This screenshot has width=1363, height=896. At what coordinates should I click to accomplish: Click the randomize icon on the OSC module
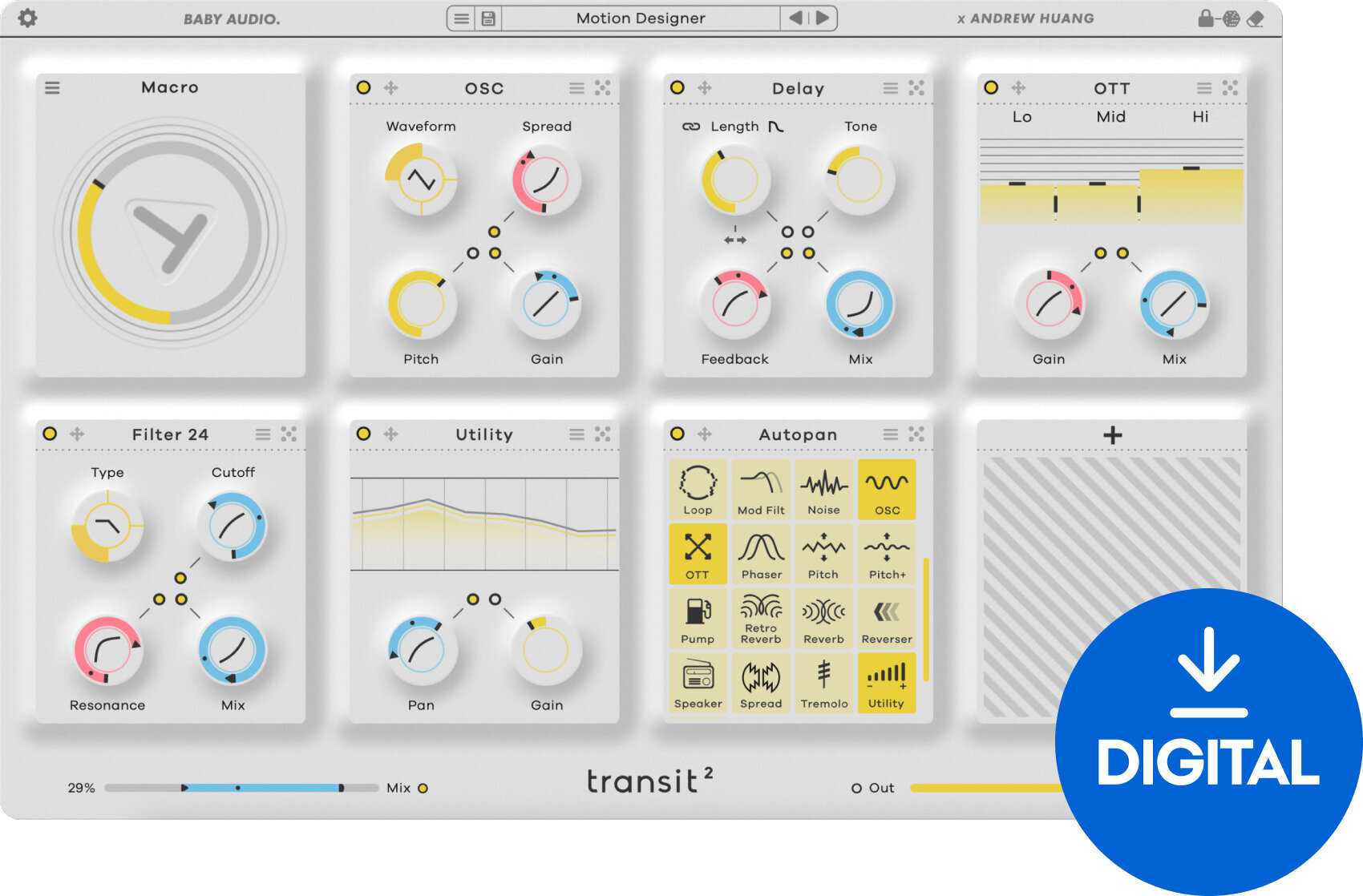click(x=602, y=88)
